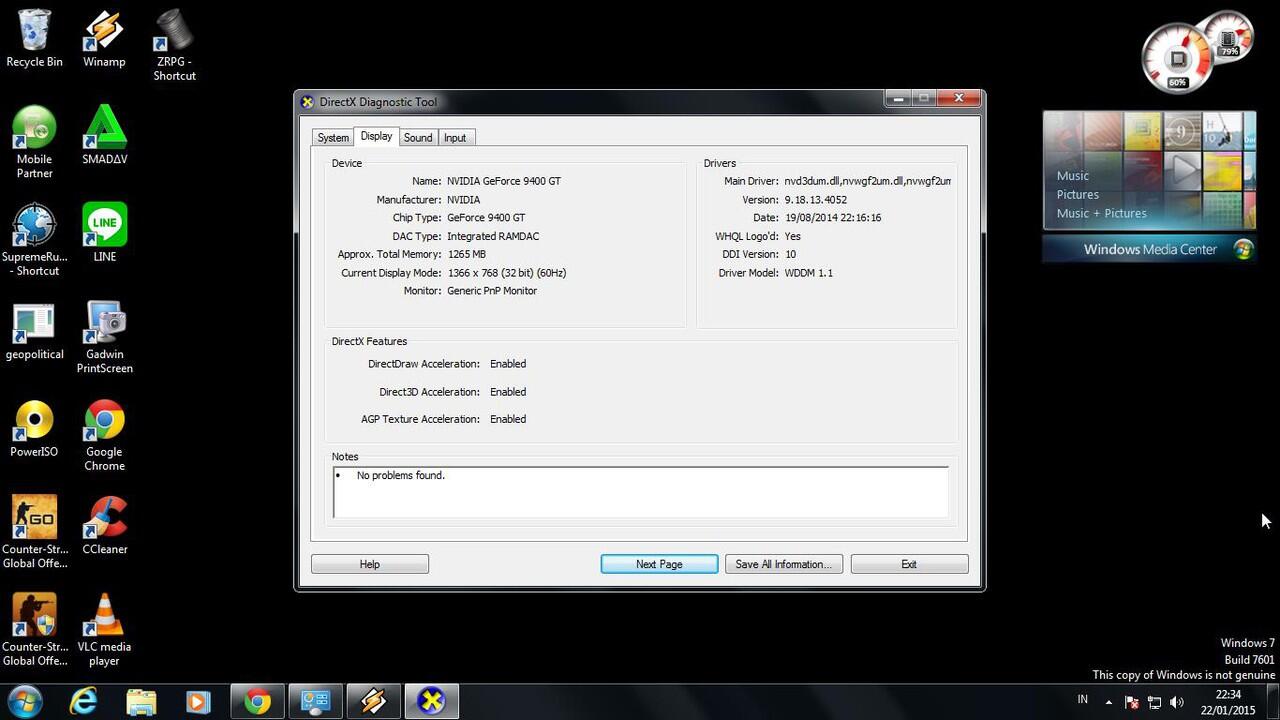Select SupremeRuler shortcut icon
This screenshot has width=1280, height=720.
point(34,239)
